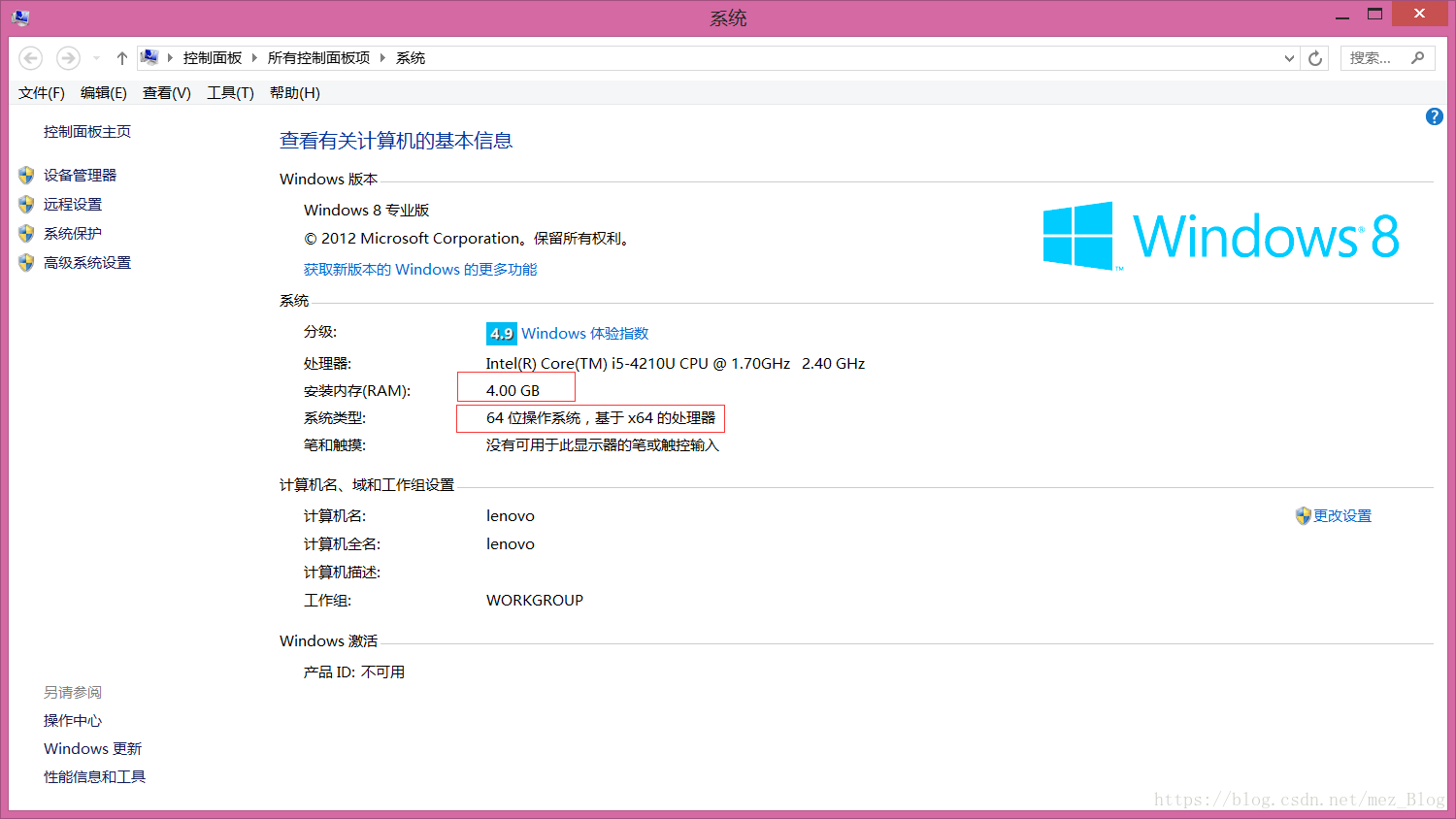
Task: Open the Windows 体验指数 link
Action: pos(581,333)
